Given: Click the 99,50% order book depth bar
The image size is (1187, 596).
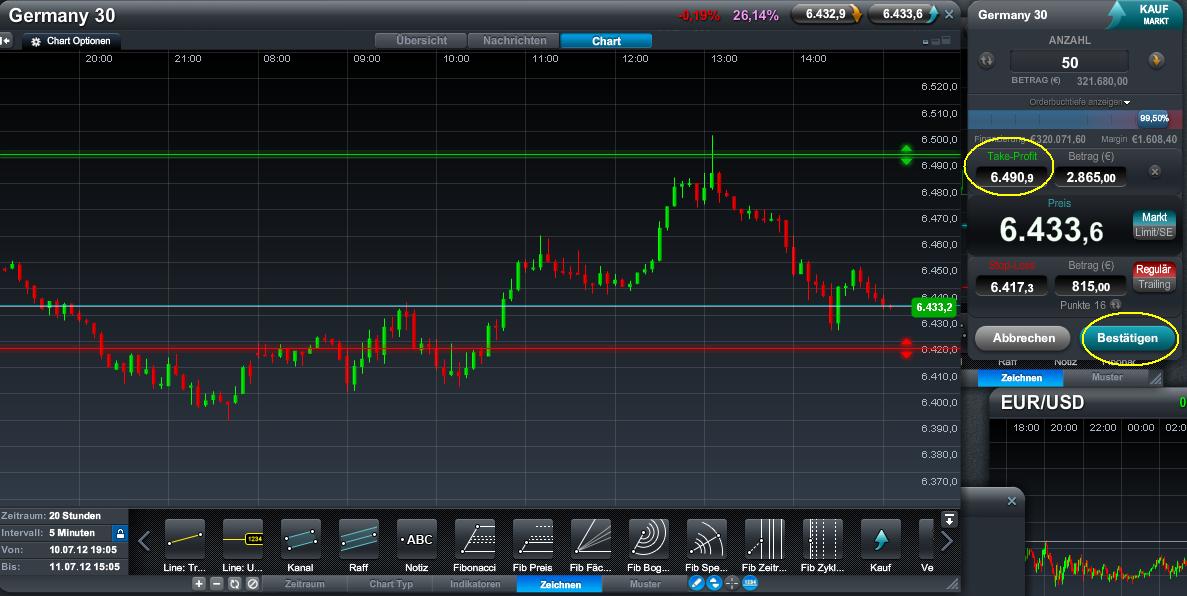Looking at the screenshot, I should (x=1073, y=119).
